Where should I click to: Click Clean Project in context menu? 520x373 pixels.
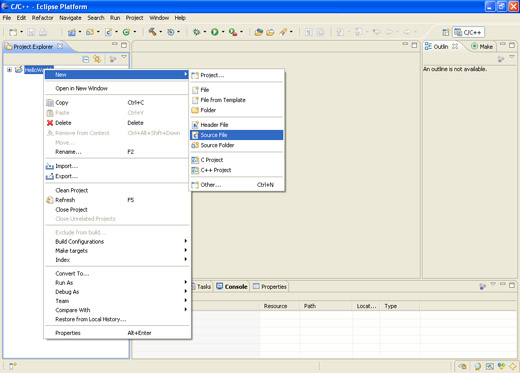[117, 190]
